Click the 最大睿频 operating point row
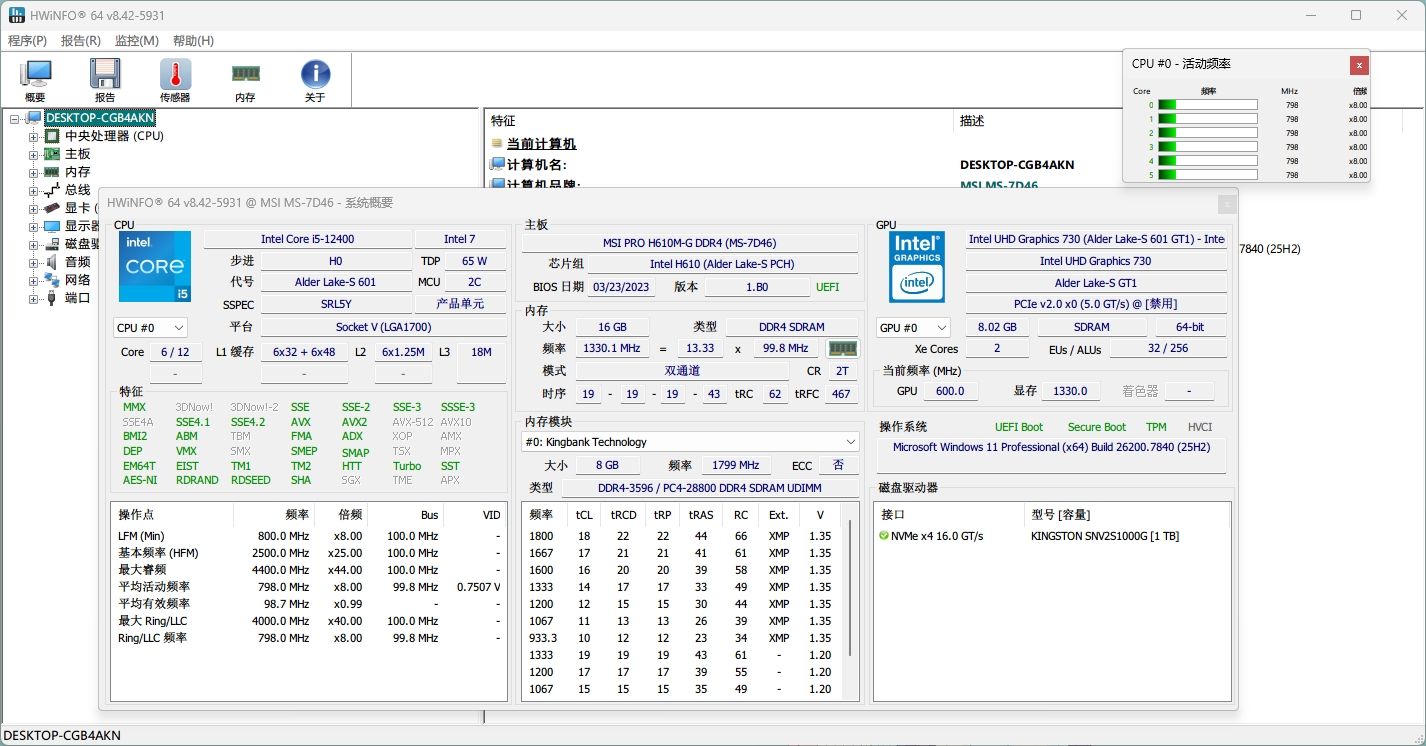 [308, 570]
